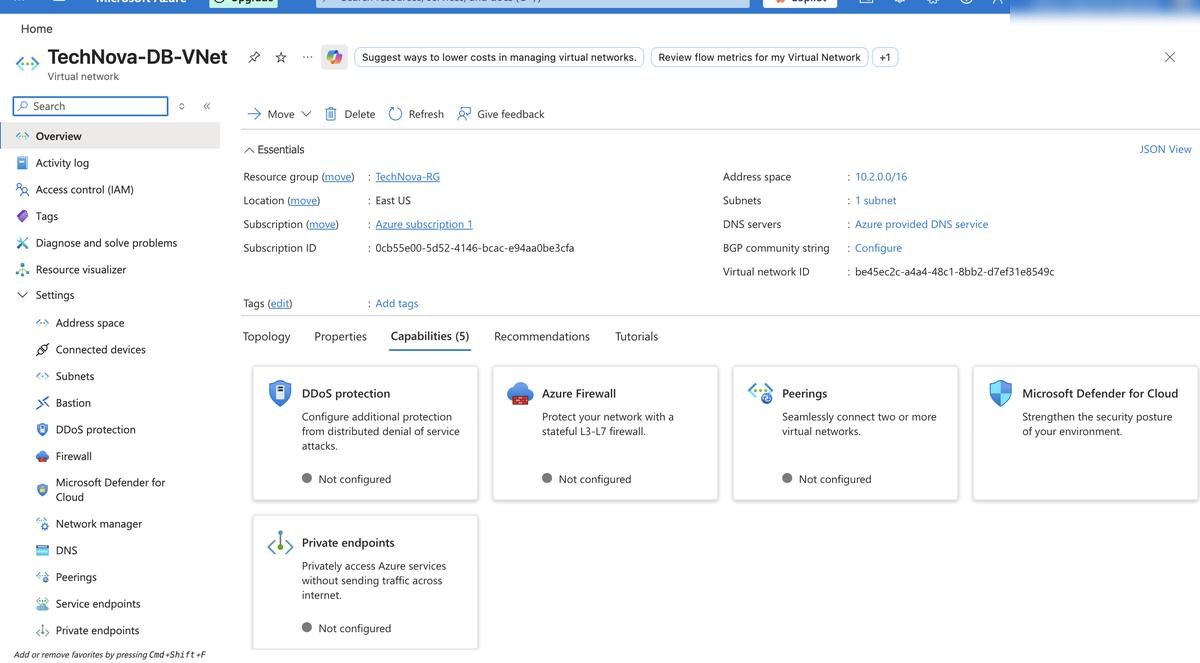The height and width of the screenshot is (663, 1200).
Task: Click the Resource visualizer icon
Action: coord(22,269)
